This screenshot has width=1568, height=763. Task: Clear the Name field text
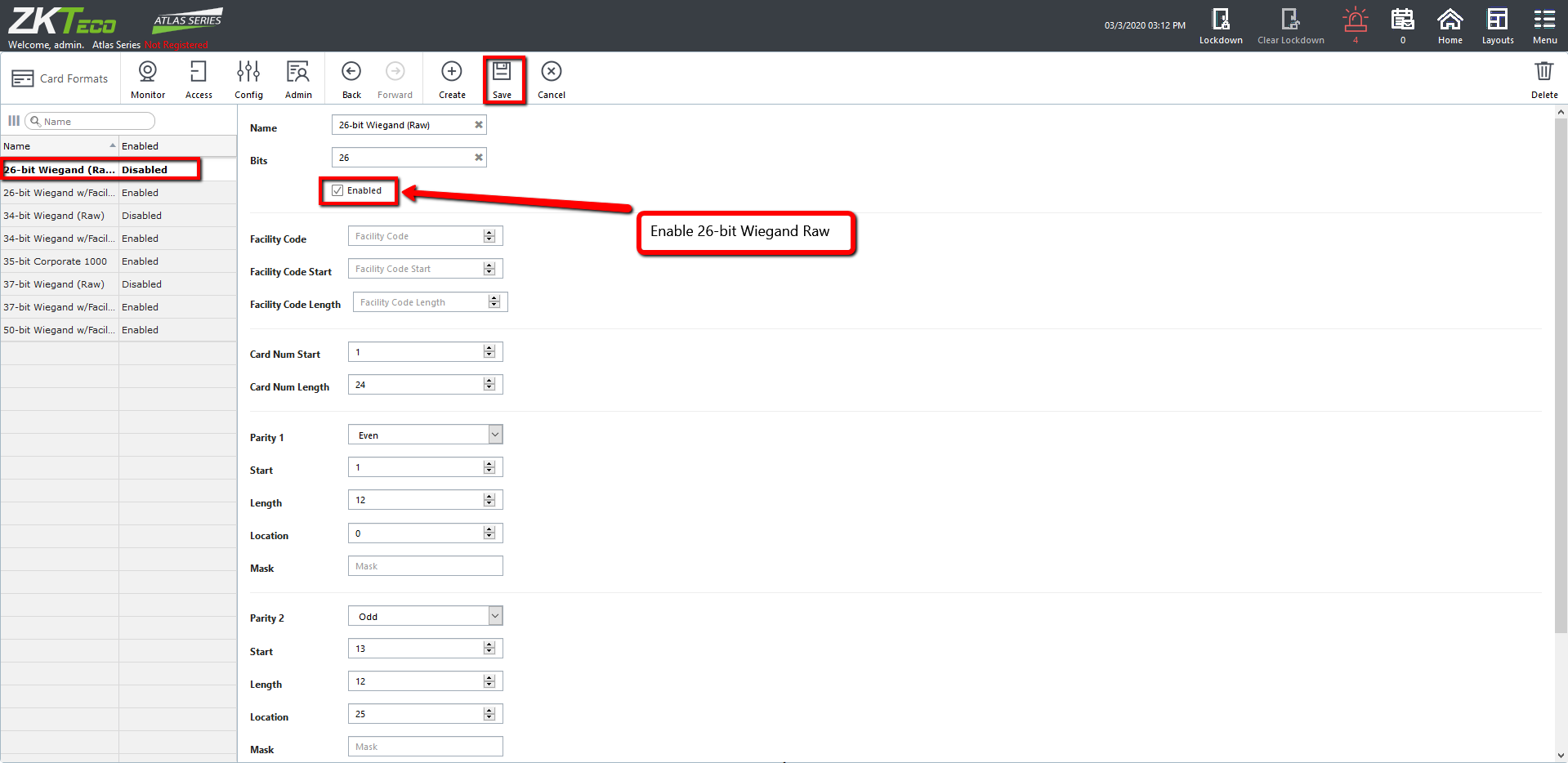point(479,125)
